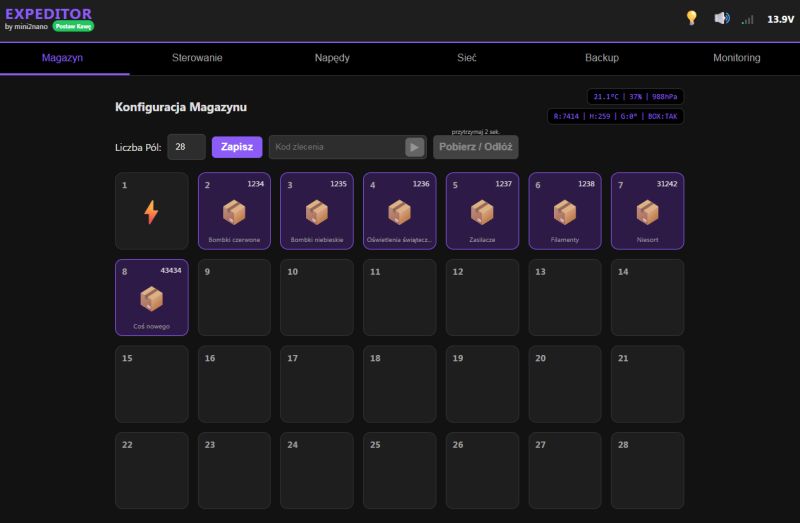Select empty storage slot 10
This screenshot has width=800, height=523.
(x=317, y=297)
